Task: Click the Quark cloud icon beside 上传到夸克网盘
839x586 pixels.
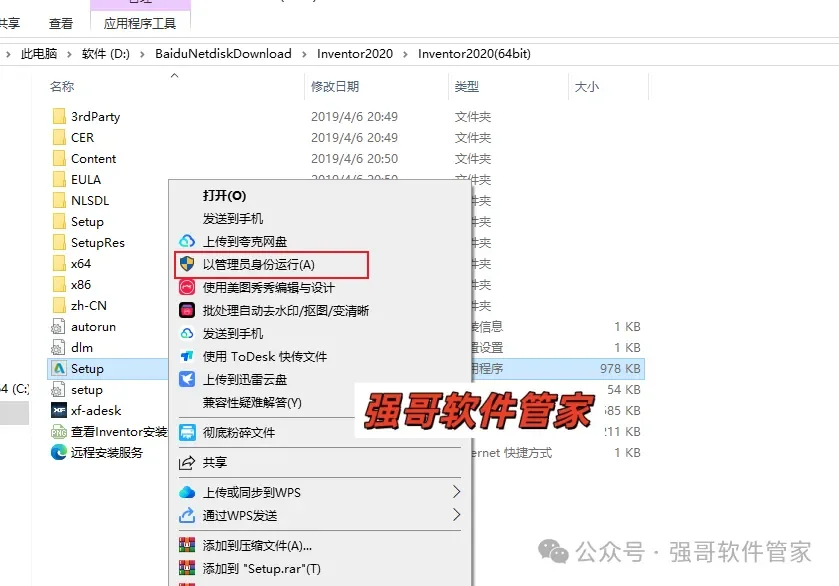Action: pyautogui.click(x=187, y=241)
